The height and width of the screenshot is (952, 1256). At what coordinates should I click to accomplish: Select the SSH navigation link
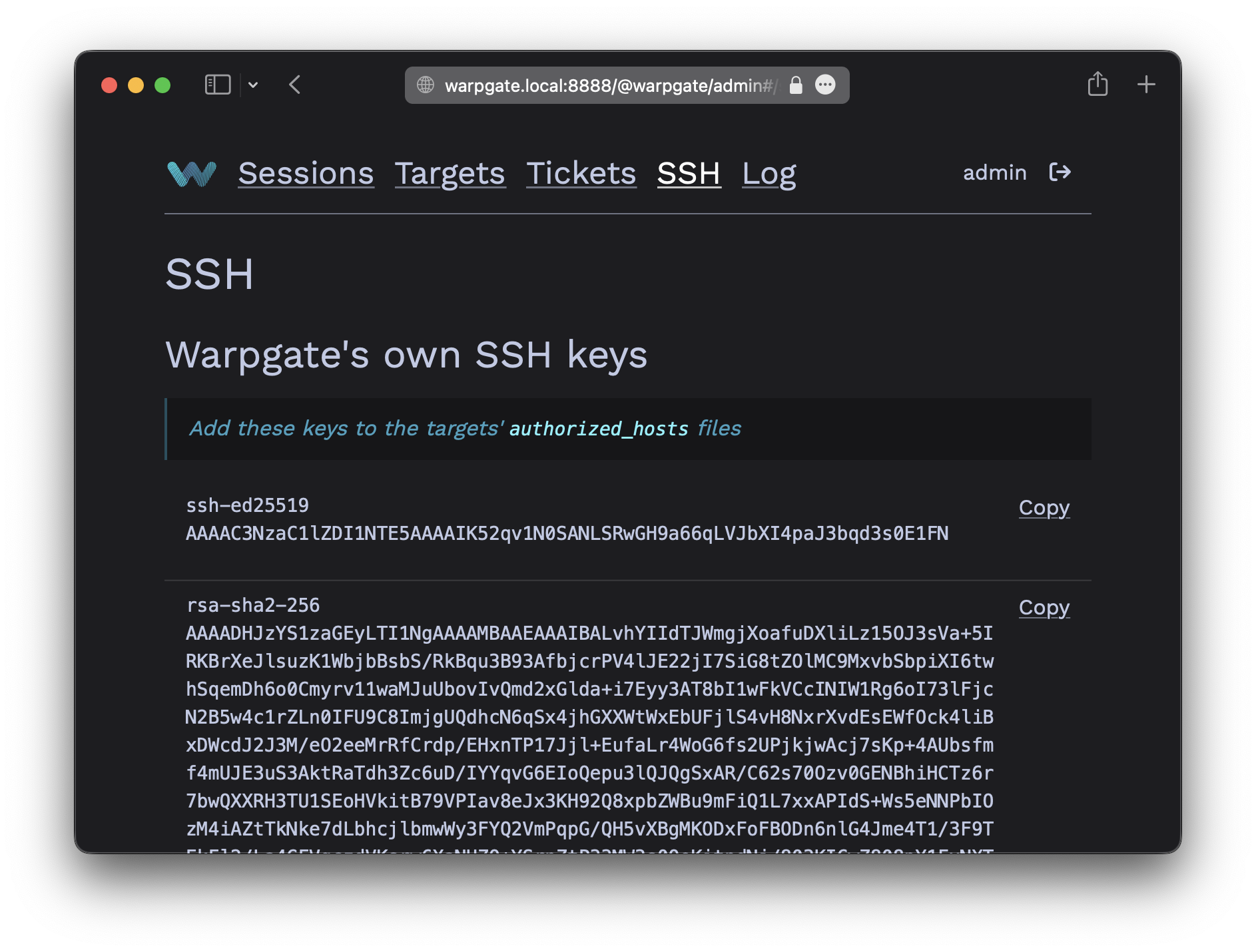[689, 174]
